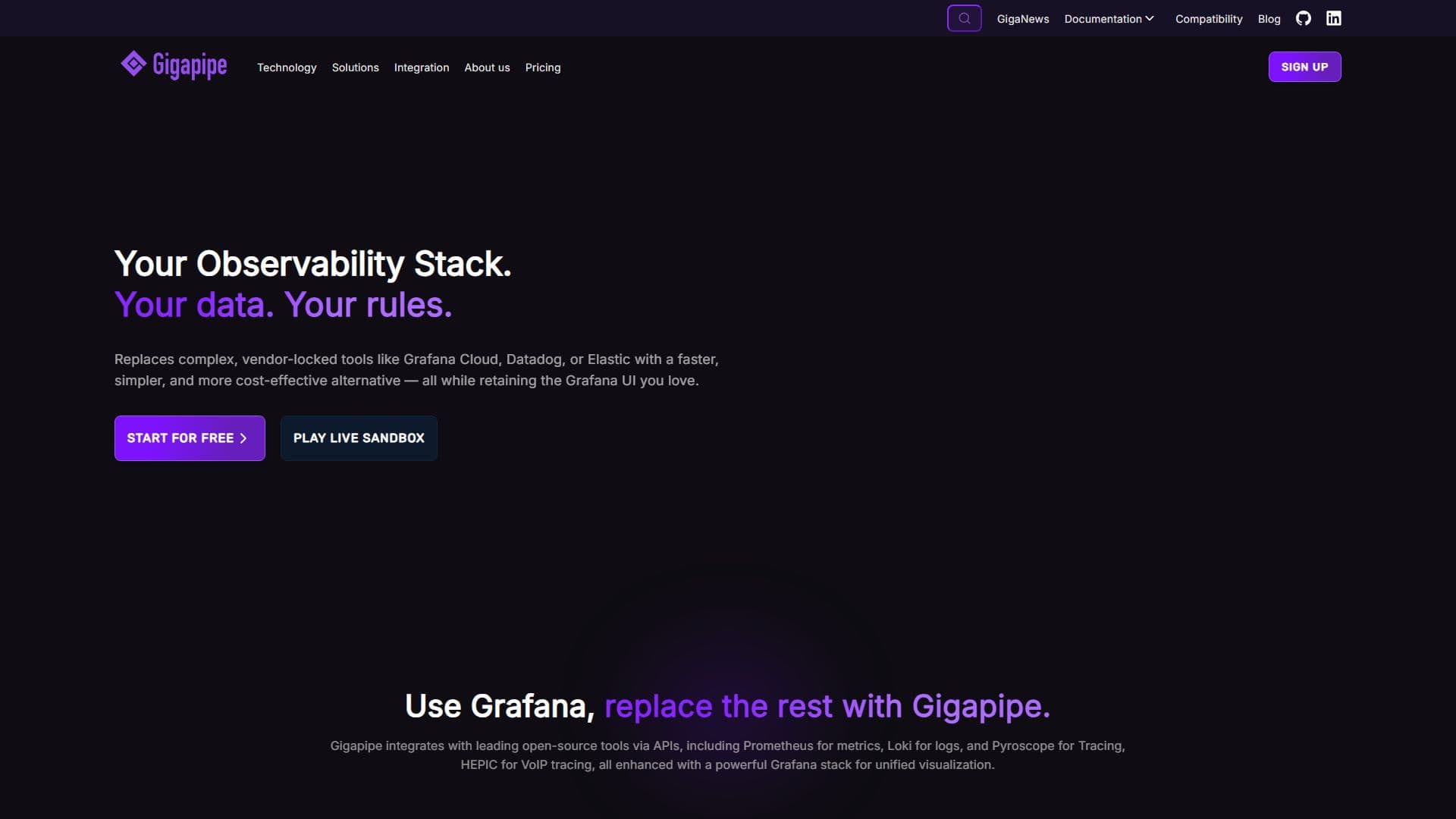Click the 'Your data. Your rules.' text

pyautogui.click(x=283, y=305)
